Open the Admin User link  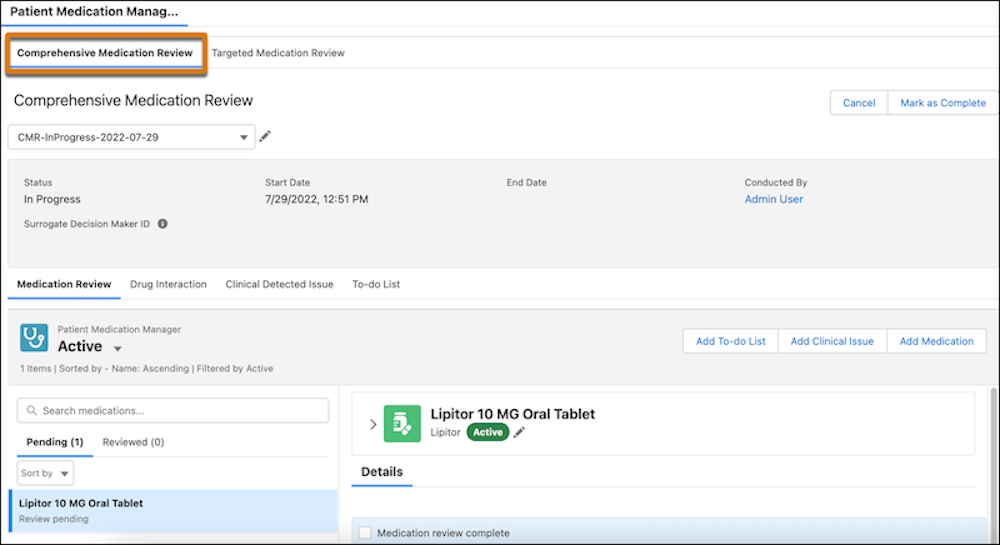click(x=774, y=199)
